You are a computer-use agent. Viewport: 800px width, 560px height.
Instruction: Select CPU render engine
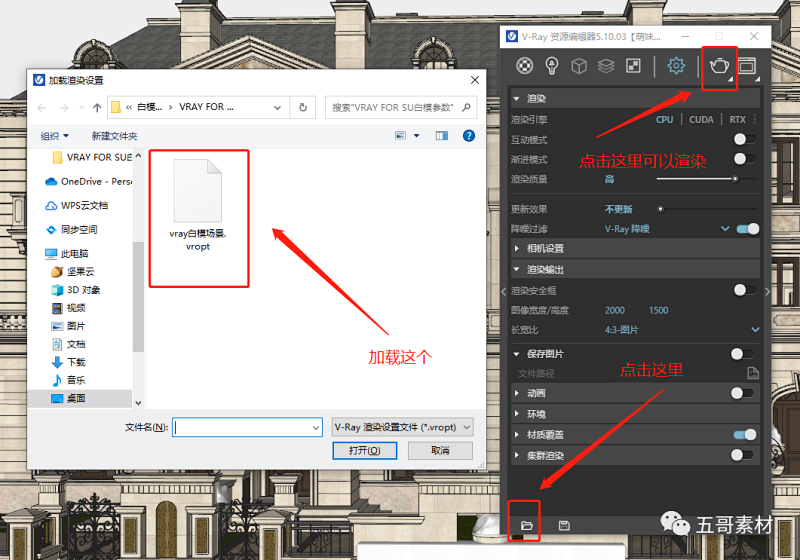pyautogui.click(x=664, y=120)
